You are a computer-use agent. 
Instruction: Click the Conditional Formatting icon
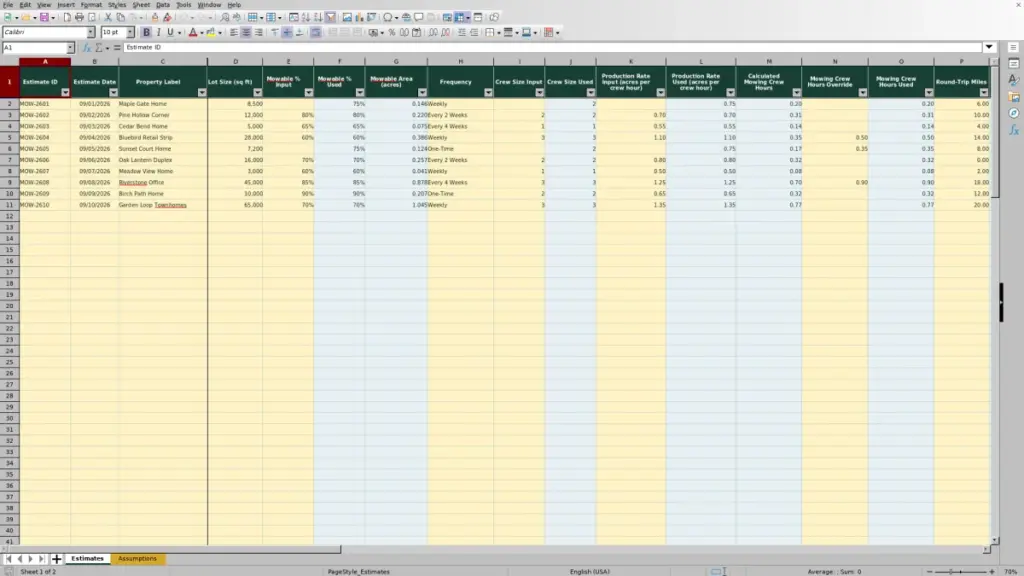click(549, 32)
